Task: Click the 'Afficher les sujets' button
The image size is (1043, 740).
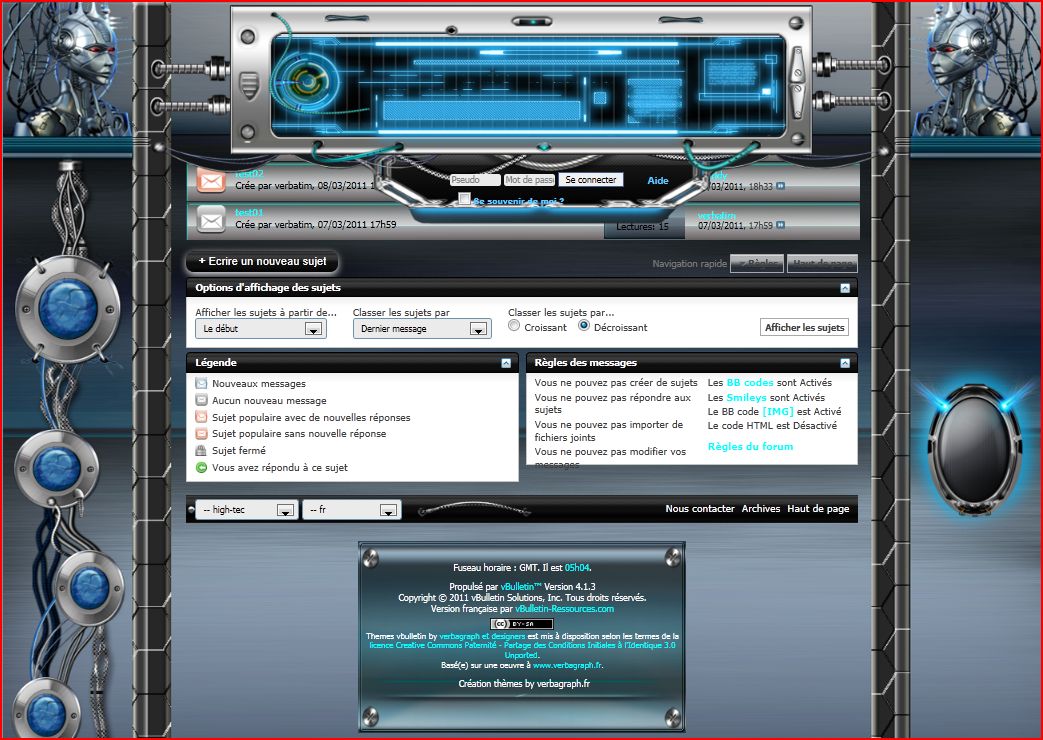Action: (x=804, y=327)
